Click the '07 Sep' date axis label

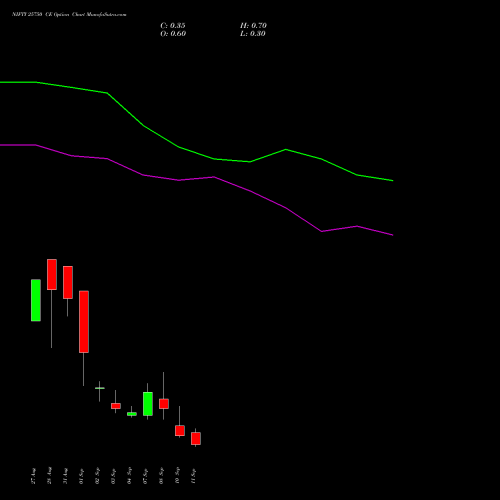(145, 476)
